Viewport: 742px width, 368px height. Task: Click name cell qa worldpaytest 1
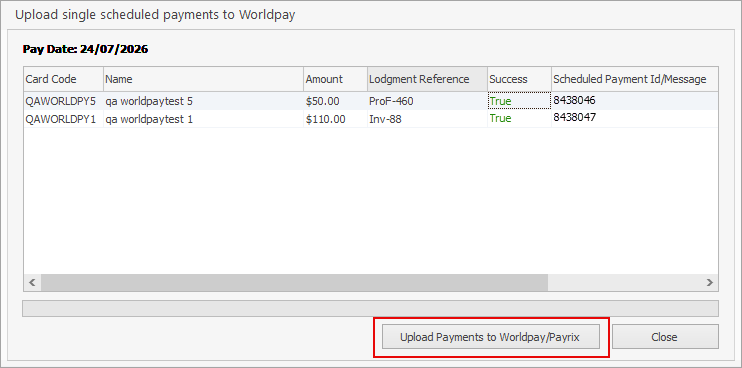point(203,119)
